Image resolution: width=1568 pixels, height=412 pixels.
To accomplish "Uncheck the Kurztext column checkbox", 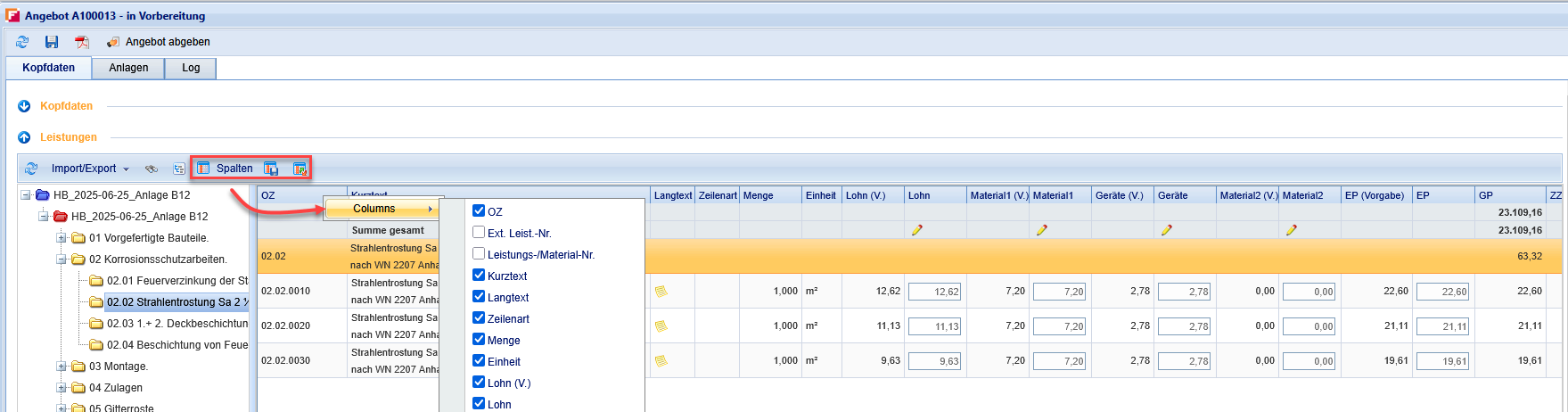I will 479,276.
